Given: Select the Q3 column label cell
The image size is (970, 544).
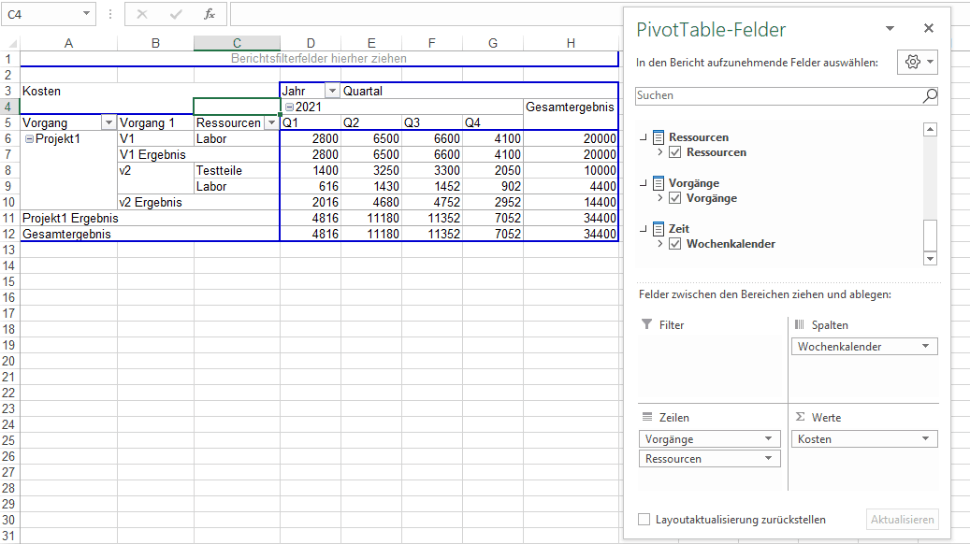Looking at the screenshot, I should point(431,123).
